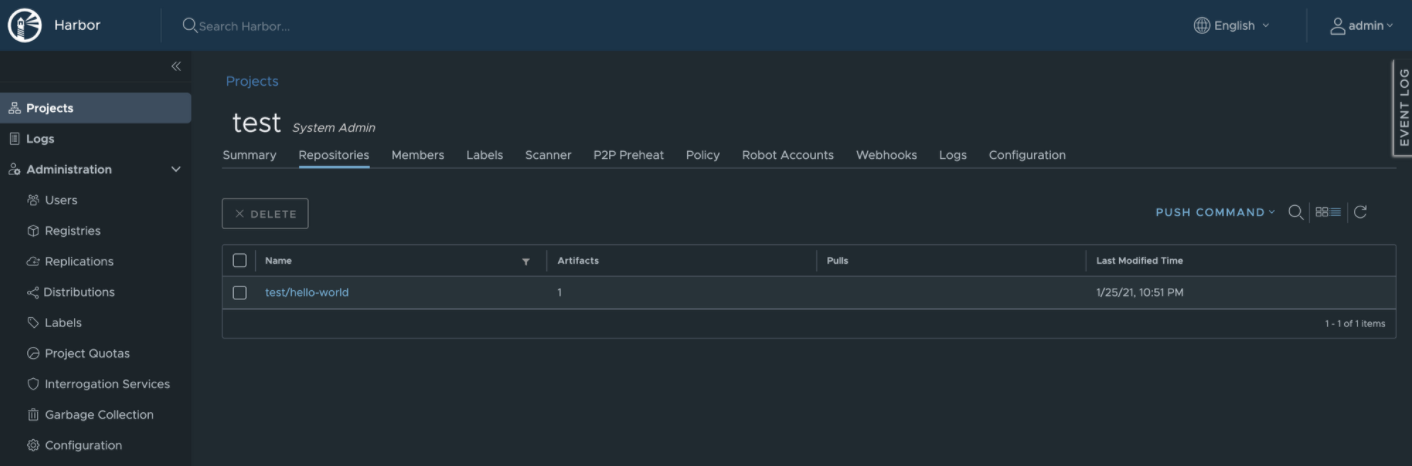Image resolution: width=1412 pixels, height=466 pixels.
Task: Switch to the Summary tab
Action: pos(249,155)
